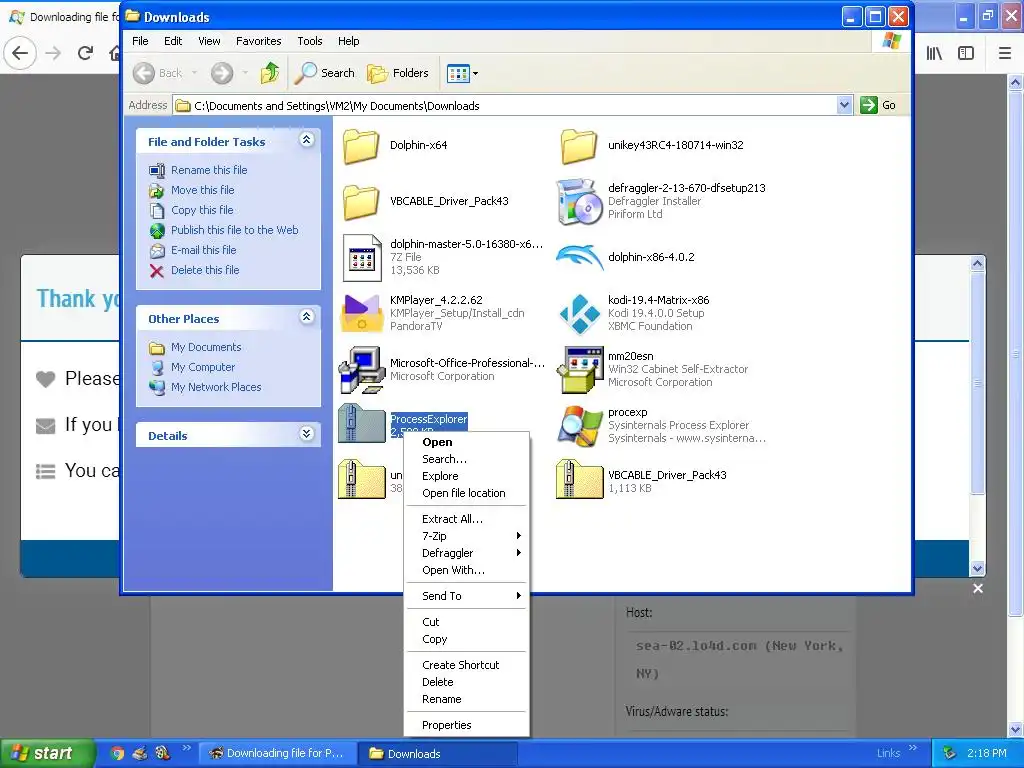Expand the Send To submenu
The width and height of the screenshot is (1024, 768).
[466, 596]
